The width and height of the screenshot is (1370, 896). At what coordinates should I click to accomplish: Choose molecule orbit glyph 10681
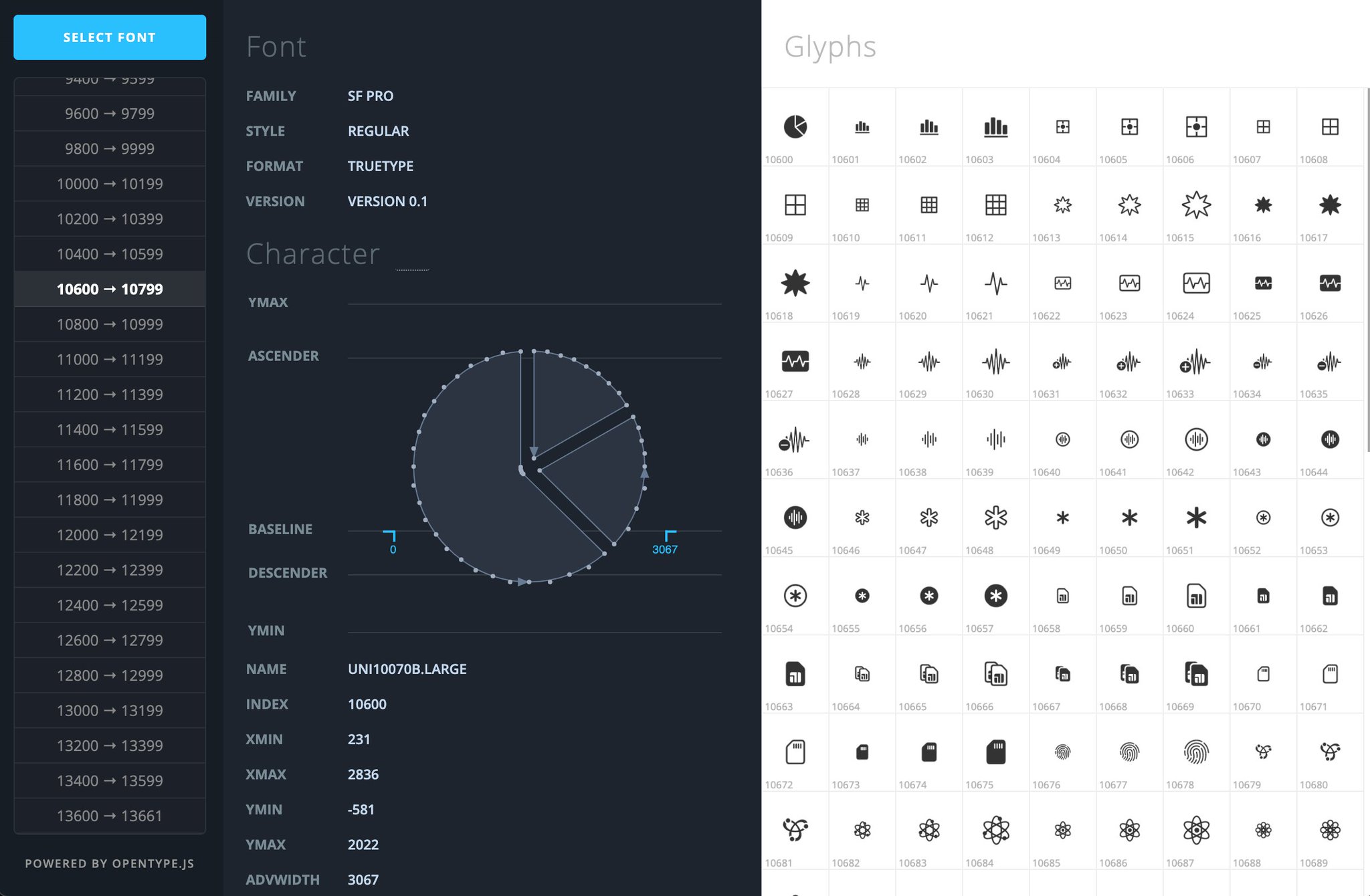[x=795, y=831]
